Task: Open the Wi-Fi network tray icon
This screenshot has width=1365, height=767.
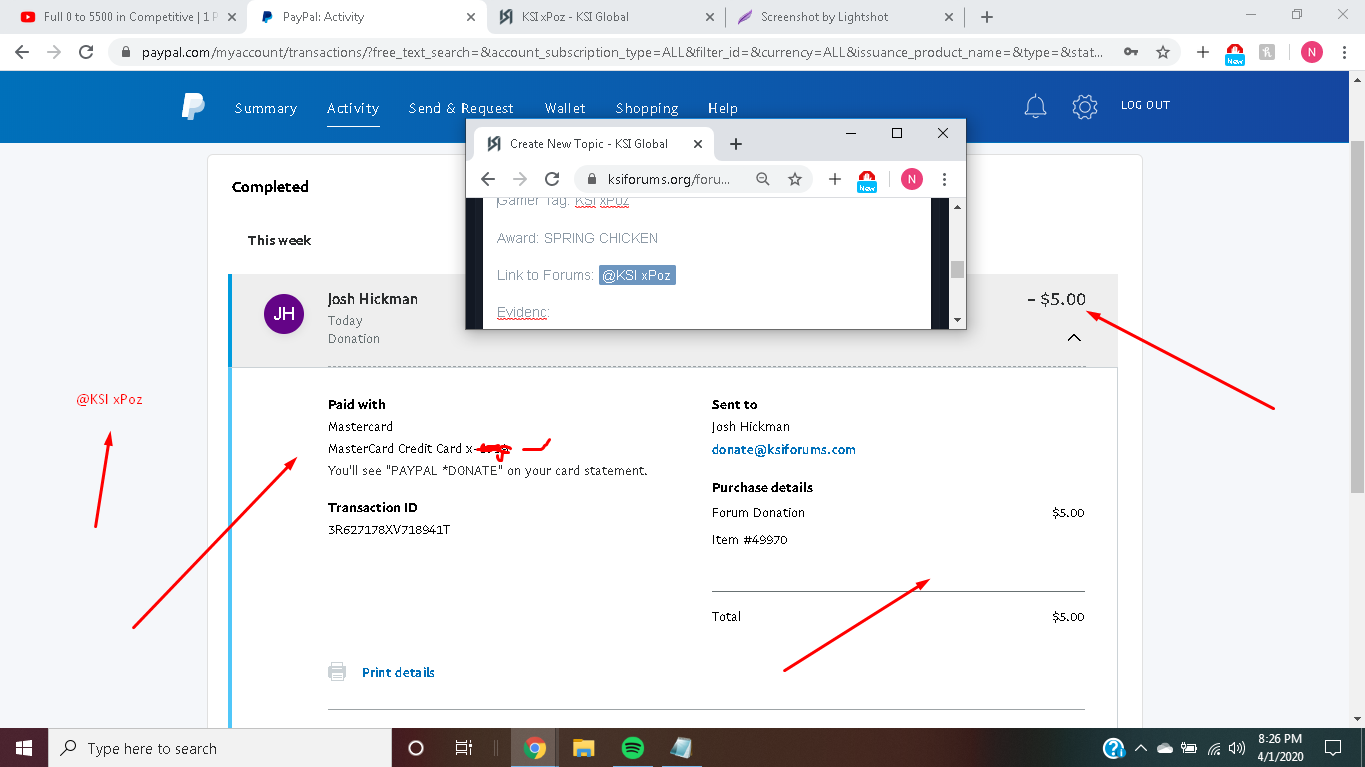Action: click(x=1214, y=748)
